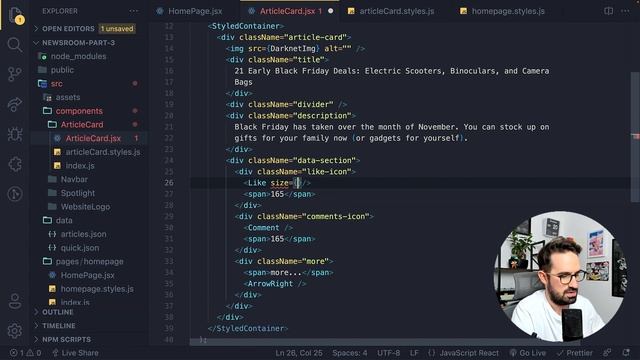
Task: Click the 1 unsaved badge
Action: click(117, 29)
